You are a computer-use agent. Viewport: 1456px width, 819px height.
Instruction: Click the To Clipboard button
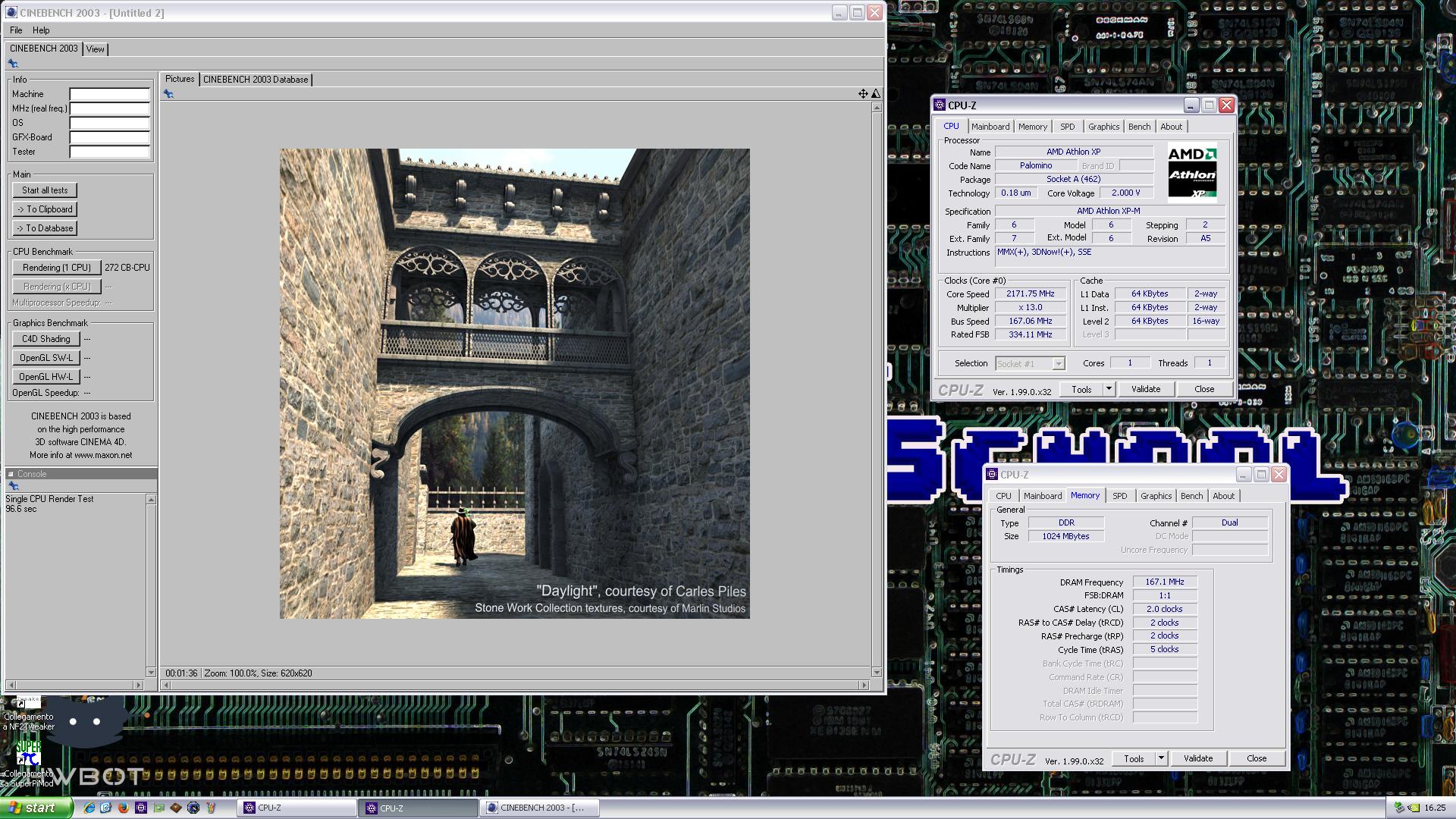45,209
